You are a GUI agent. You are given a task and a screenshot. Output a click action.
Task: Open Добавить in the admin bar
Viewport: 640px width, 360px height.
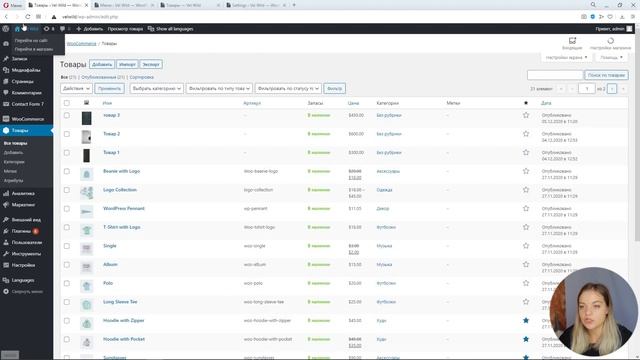90,29
